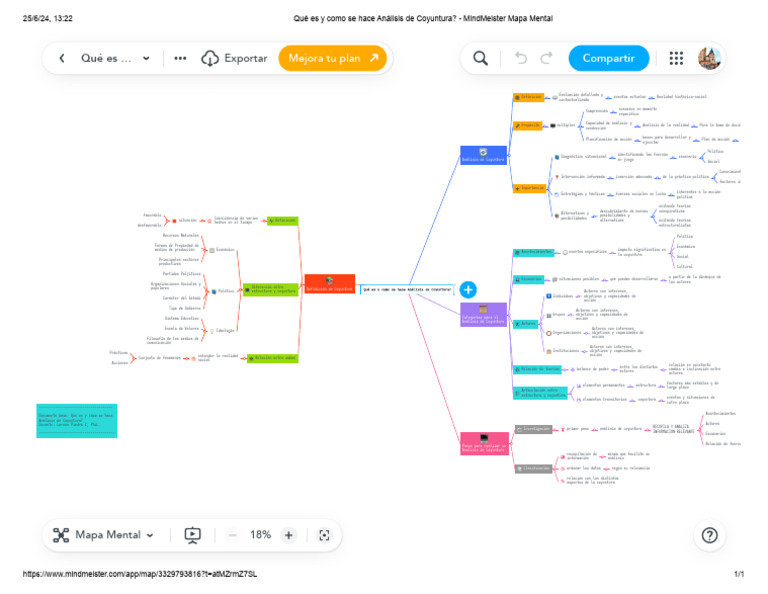
Task: Click the Grupos node icon
Action: (x=549, y=315)
